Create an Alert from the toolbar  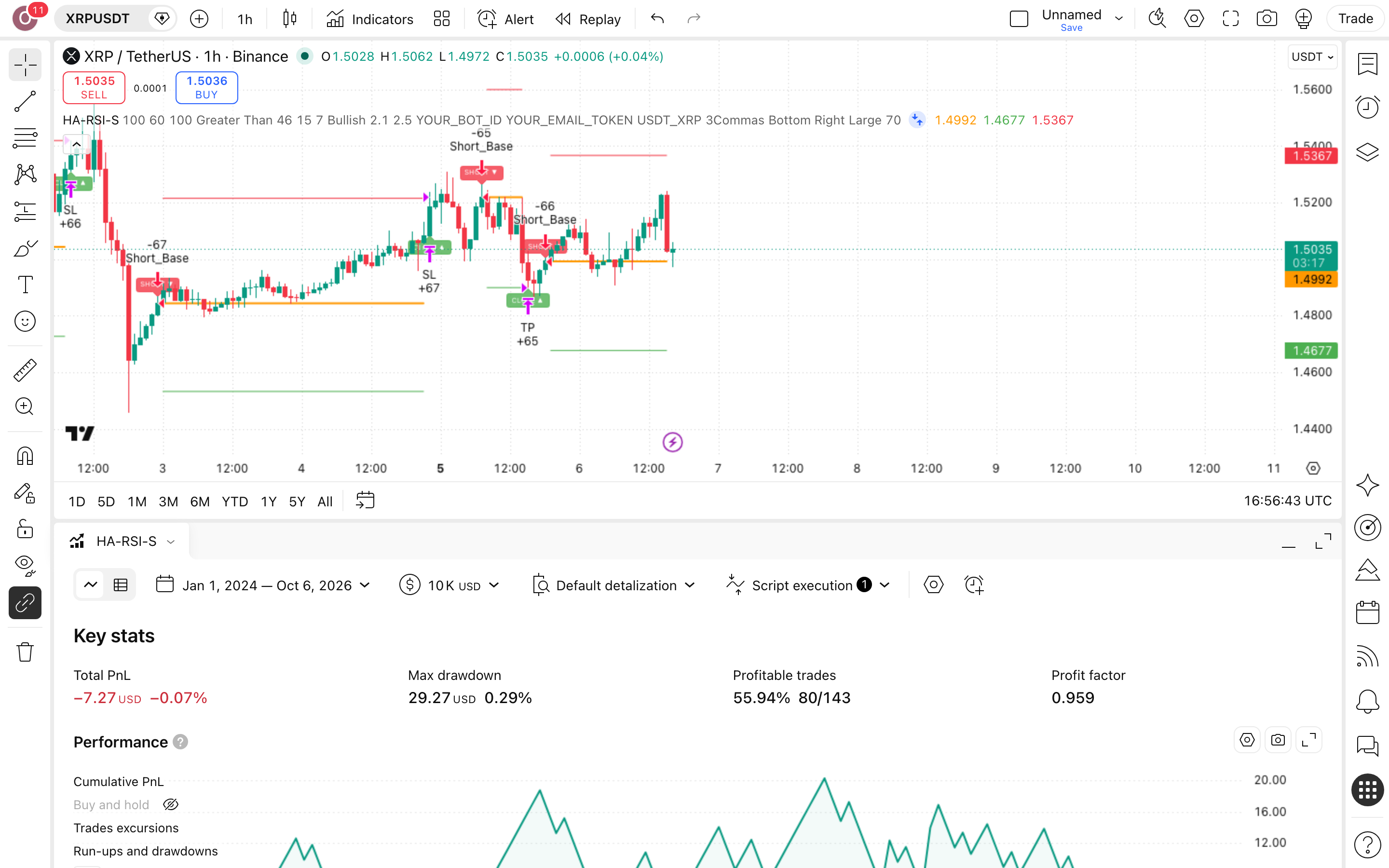[x=505, y=19]
